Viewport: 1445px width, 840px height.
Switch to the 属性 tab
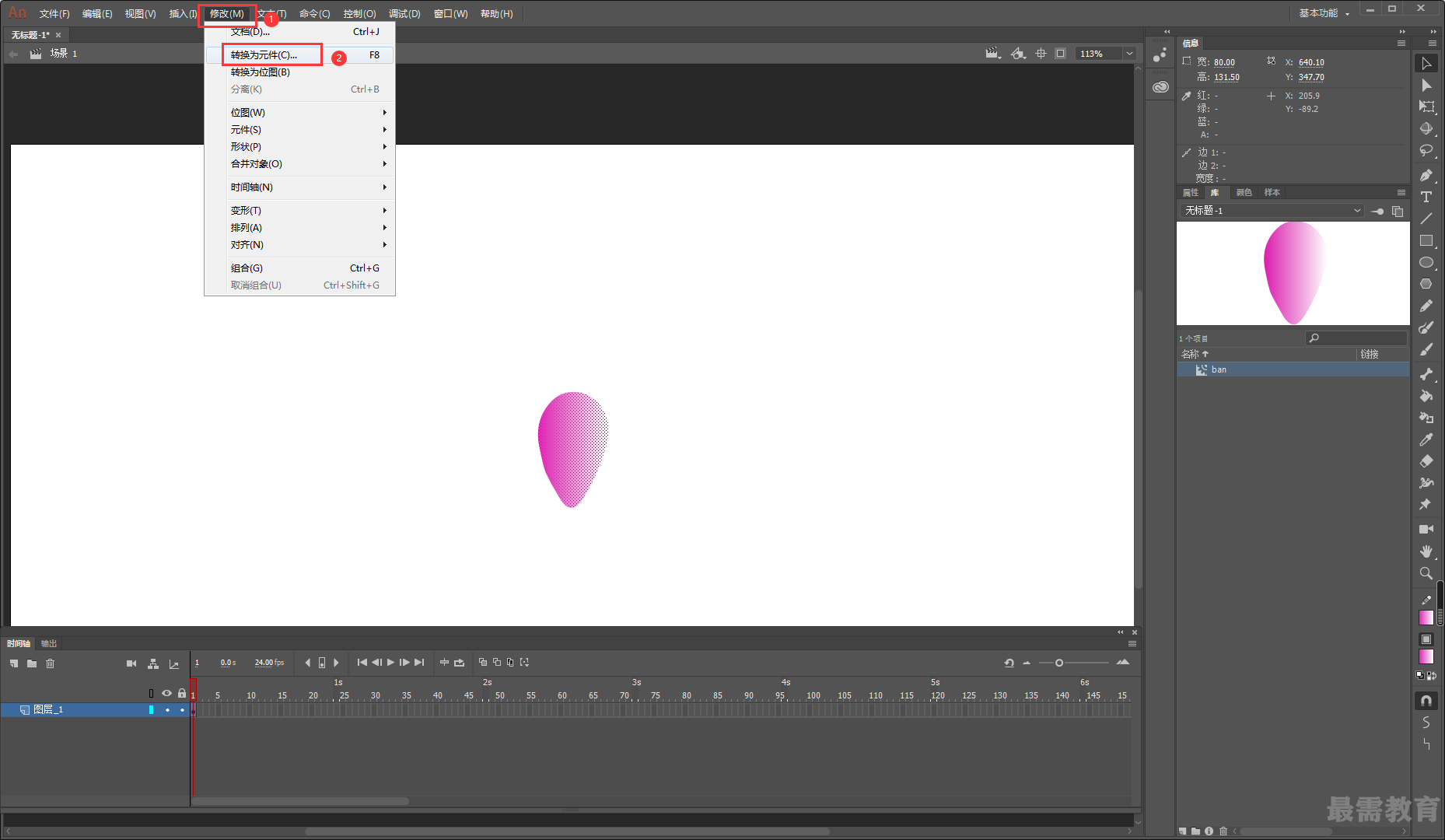[1191, 192]
